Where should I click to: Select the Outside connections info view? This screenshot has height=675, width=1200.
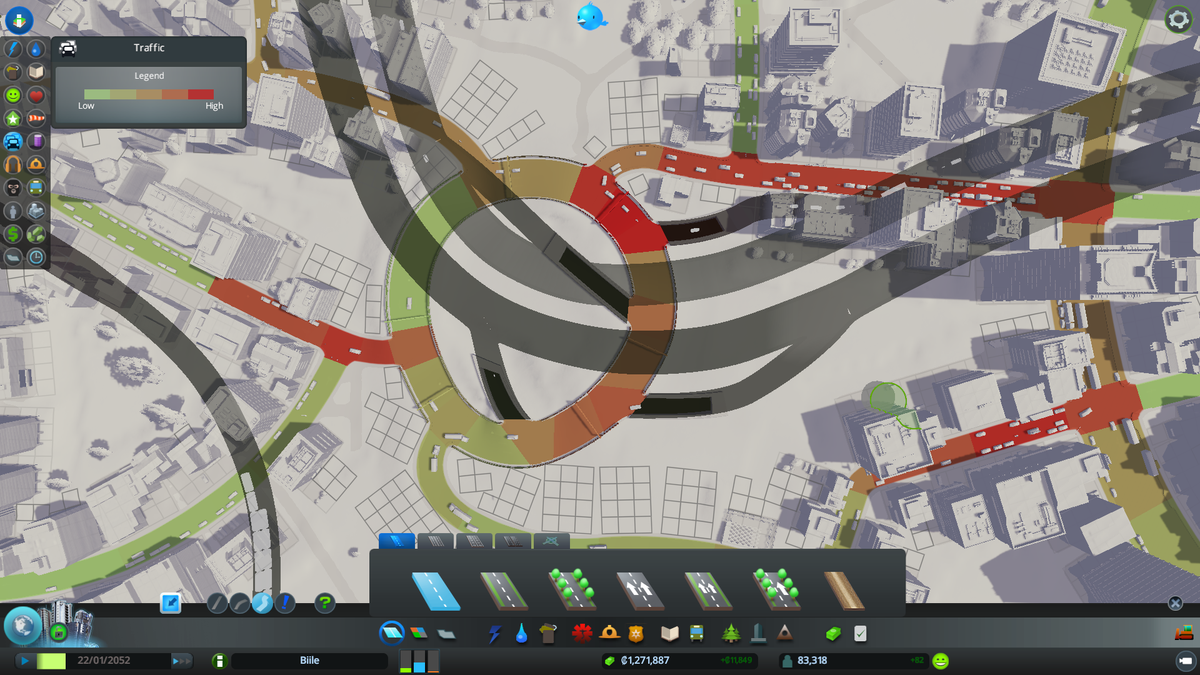pos(36,211)
